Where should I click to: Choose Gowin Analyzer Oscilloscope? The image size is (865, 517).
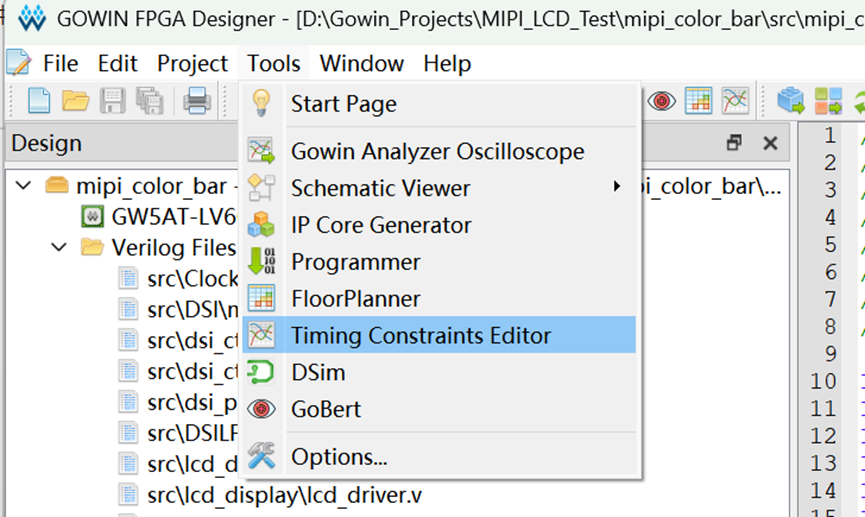coord(439,151)
